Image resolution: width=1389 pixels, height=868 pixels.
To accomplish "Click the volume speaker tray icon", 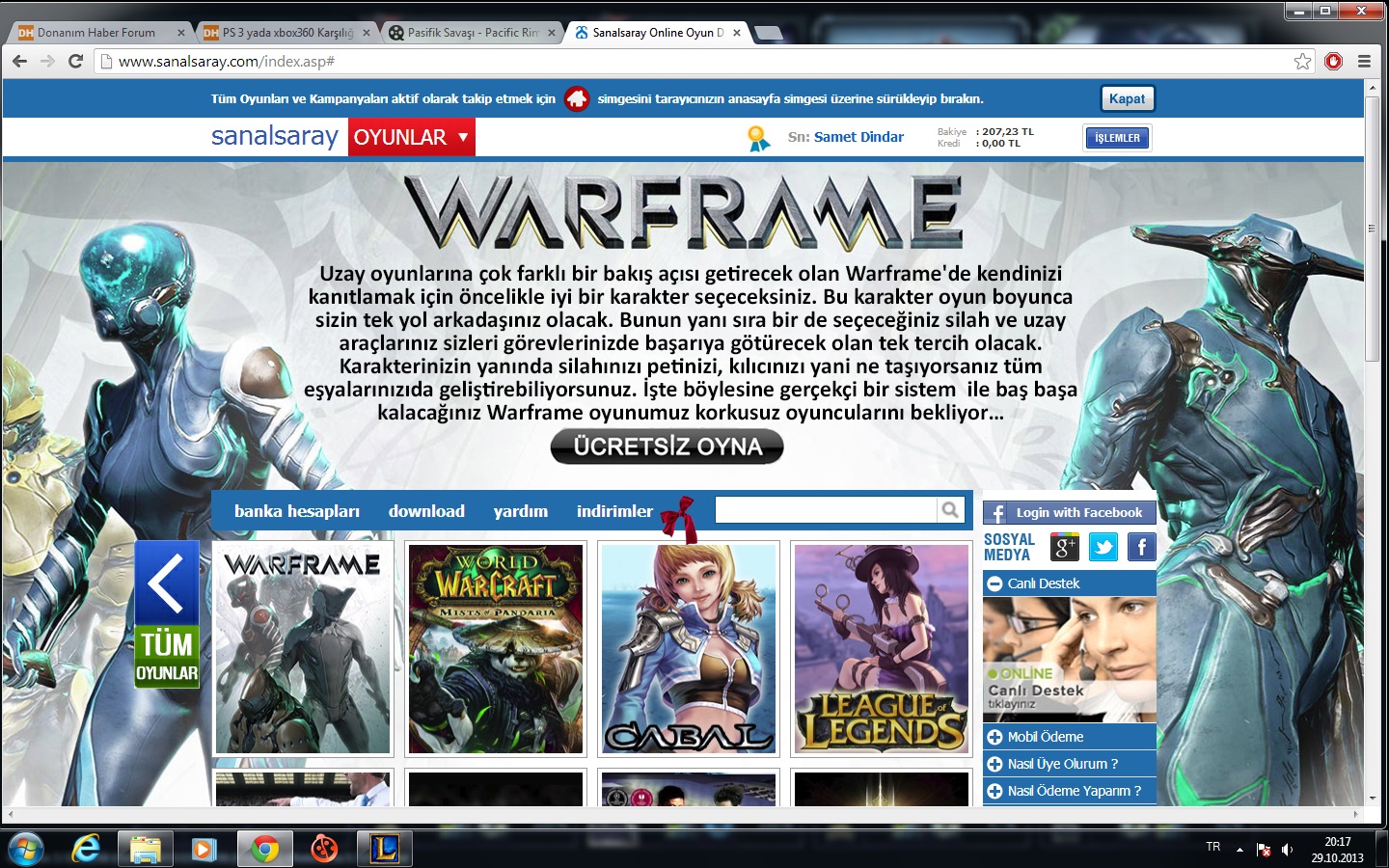I will (x=1287, y=850).
